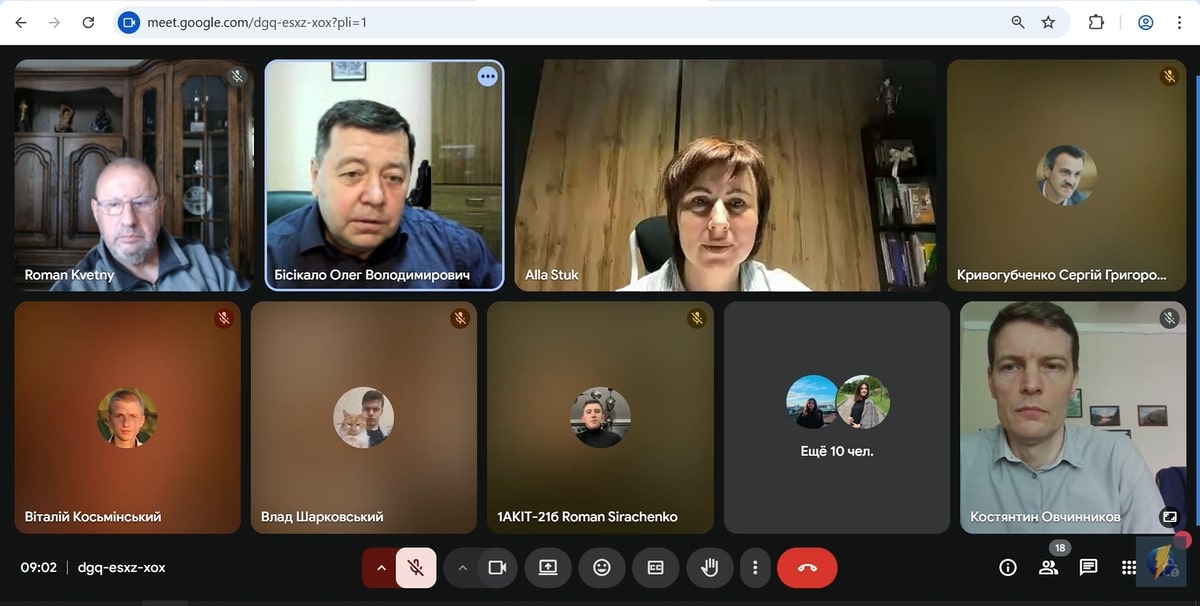Open the activities grid icon

click(1128, 567)
